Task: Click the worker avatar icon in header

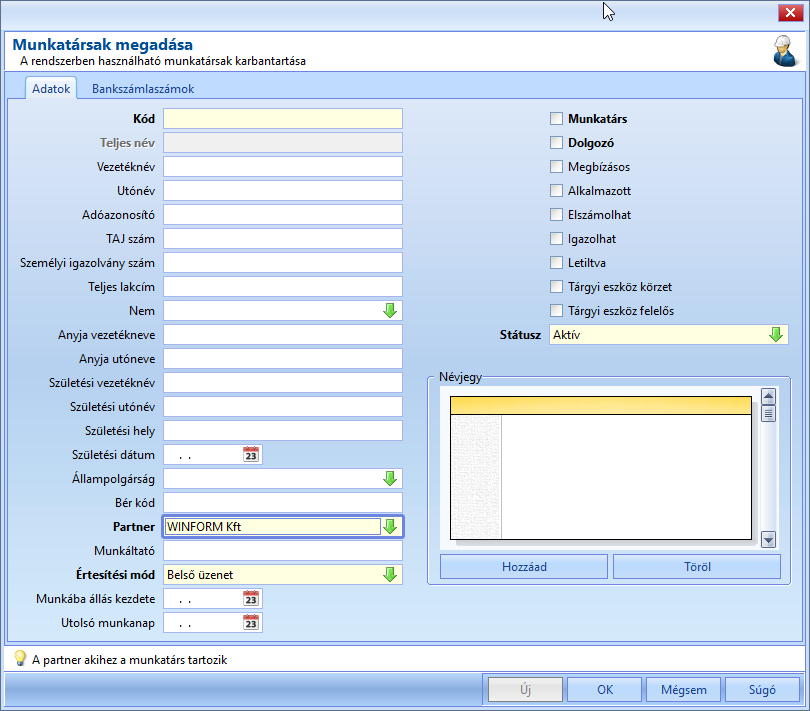Action: pos(784,51)
